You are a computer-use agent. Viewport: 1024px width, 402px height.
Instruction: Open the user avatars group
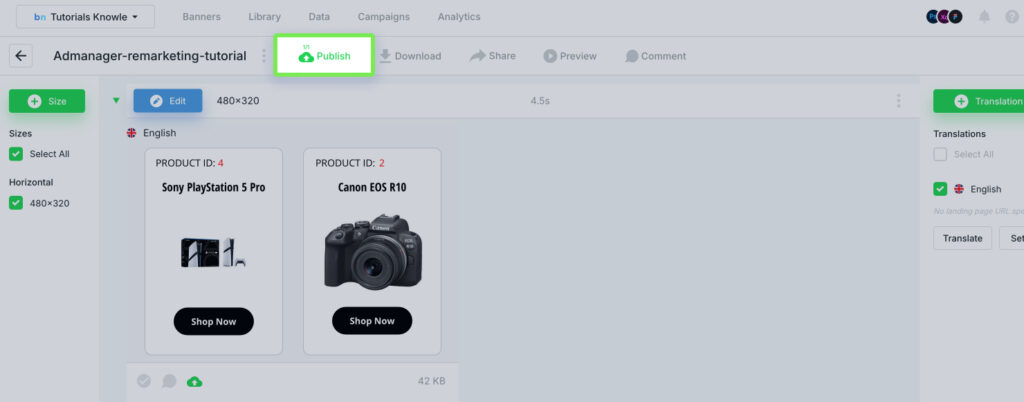click(944, 17)
